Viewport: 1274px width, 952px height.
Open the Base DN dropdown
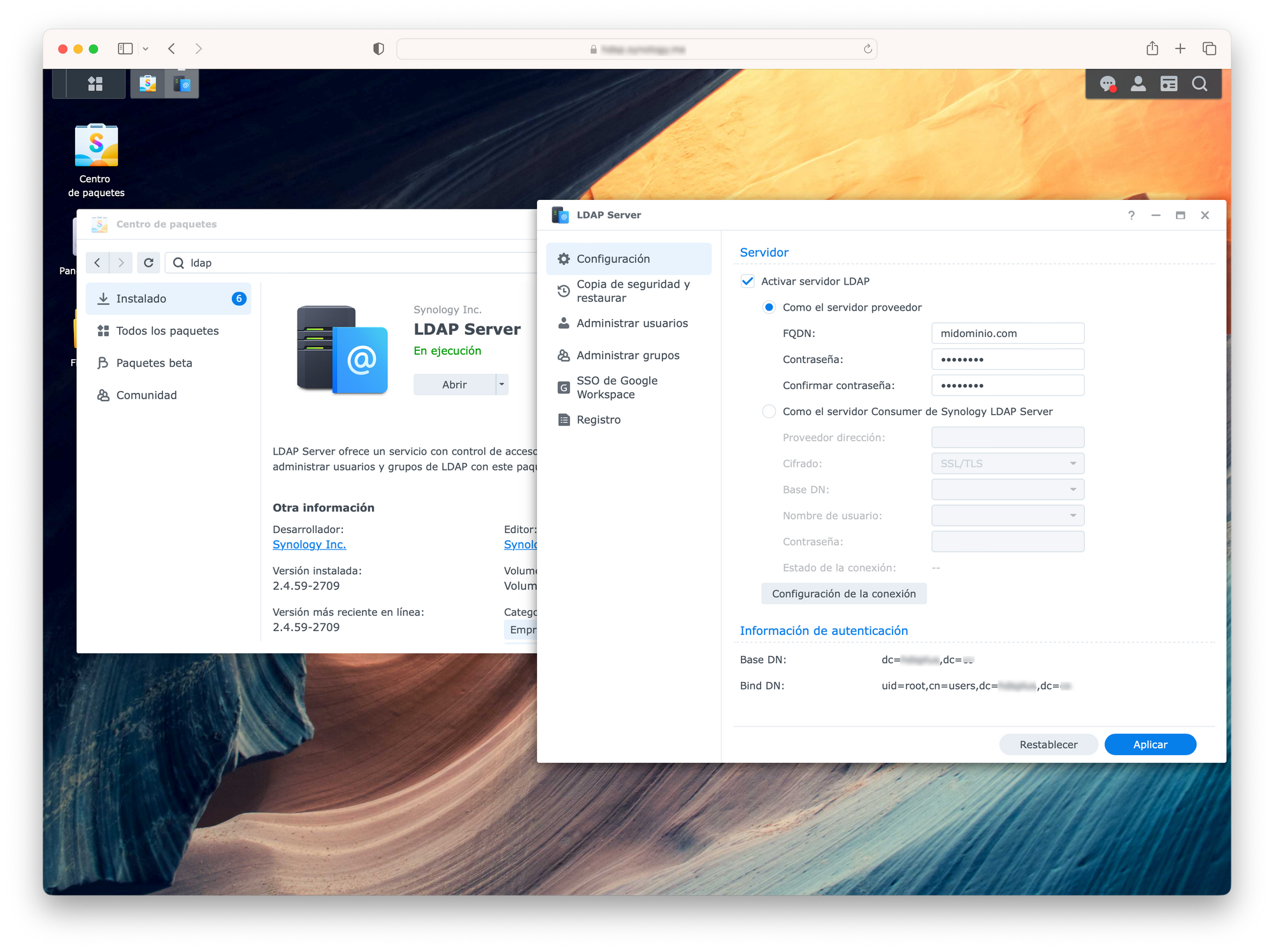[x=1008, y=490]
